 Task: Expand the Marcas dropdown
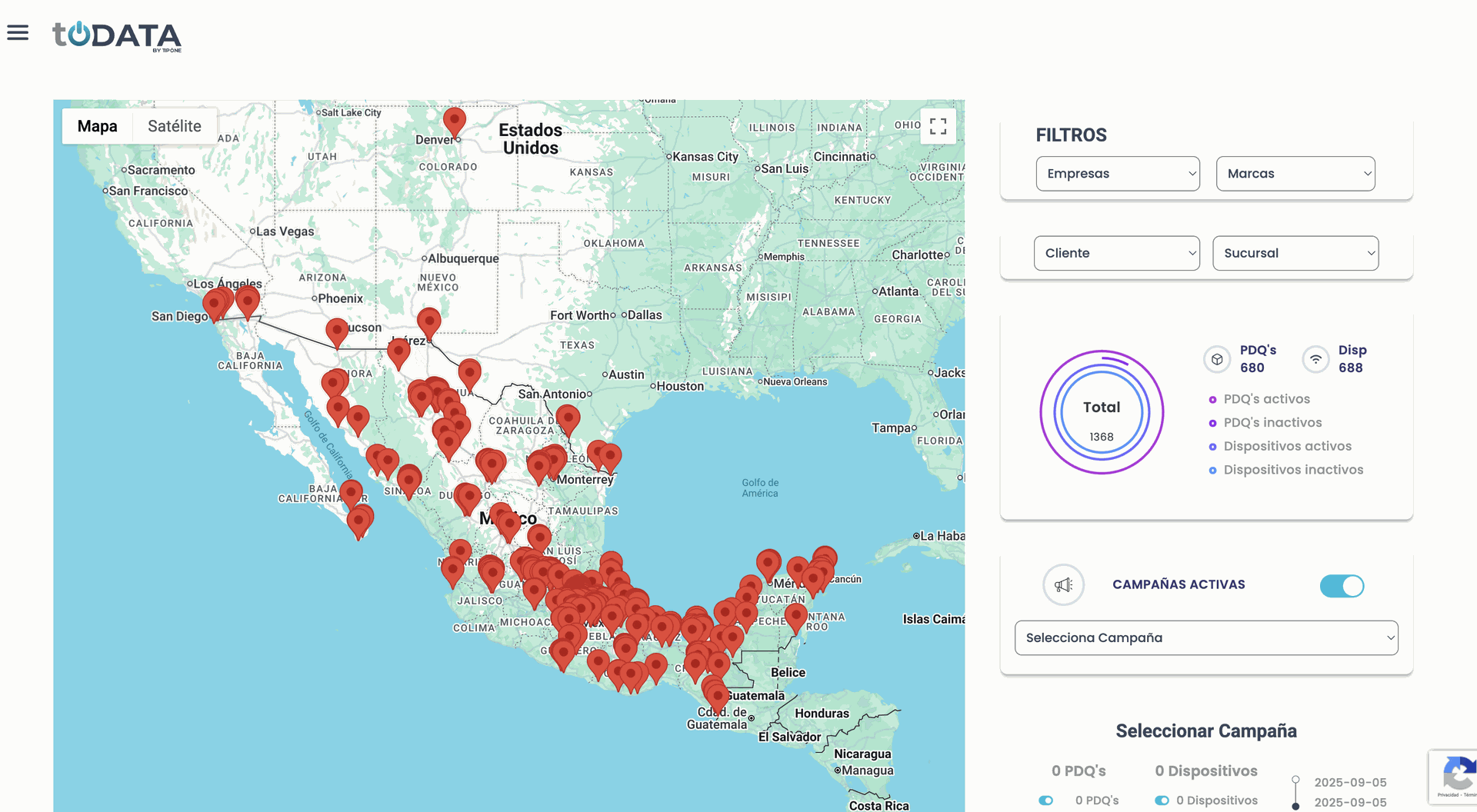(1295, 174)
